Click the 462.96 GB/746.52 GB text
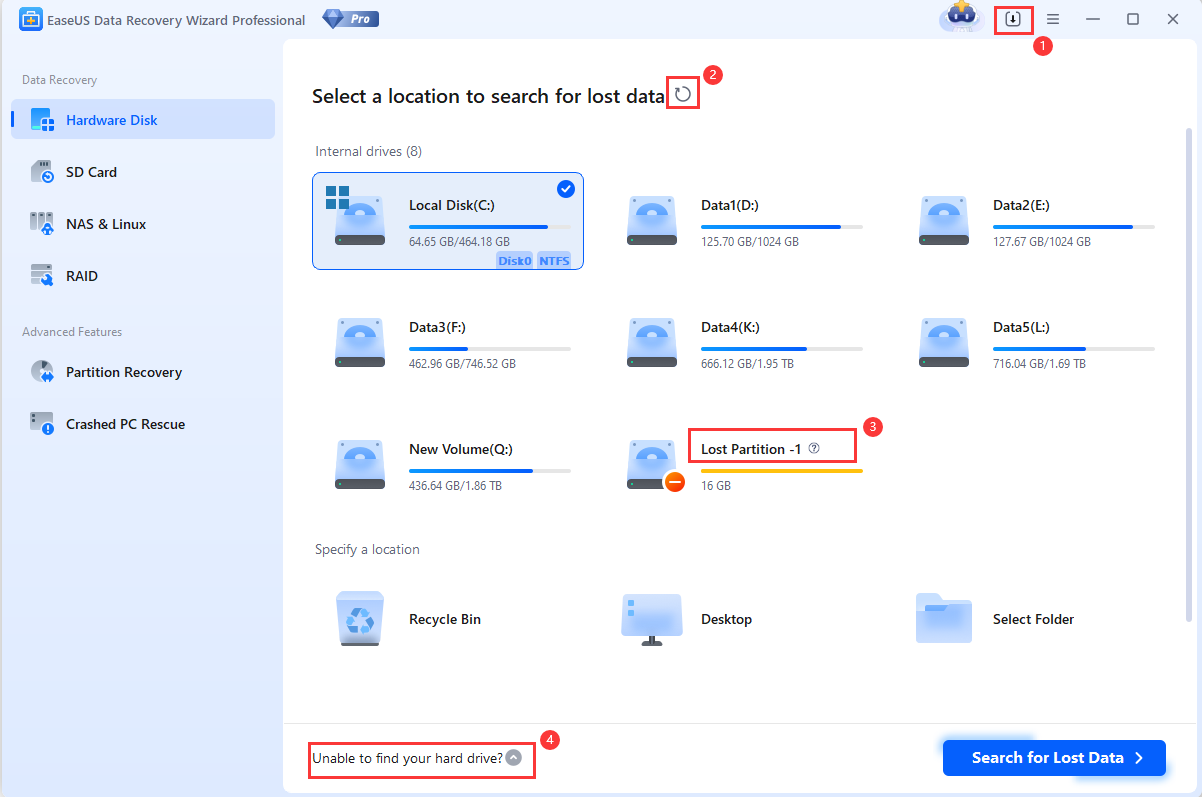1202x797 pixels. tap(462, 364)
